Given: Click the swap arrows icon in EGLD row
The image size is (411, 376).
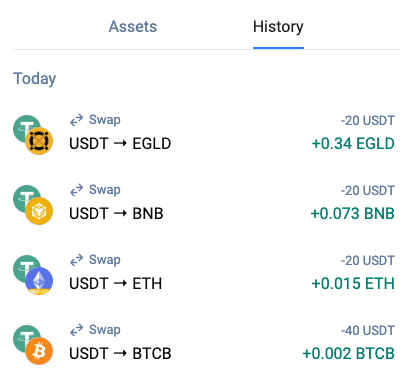Looking at the screenshot, I should [x=76, y=120].
